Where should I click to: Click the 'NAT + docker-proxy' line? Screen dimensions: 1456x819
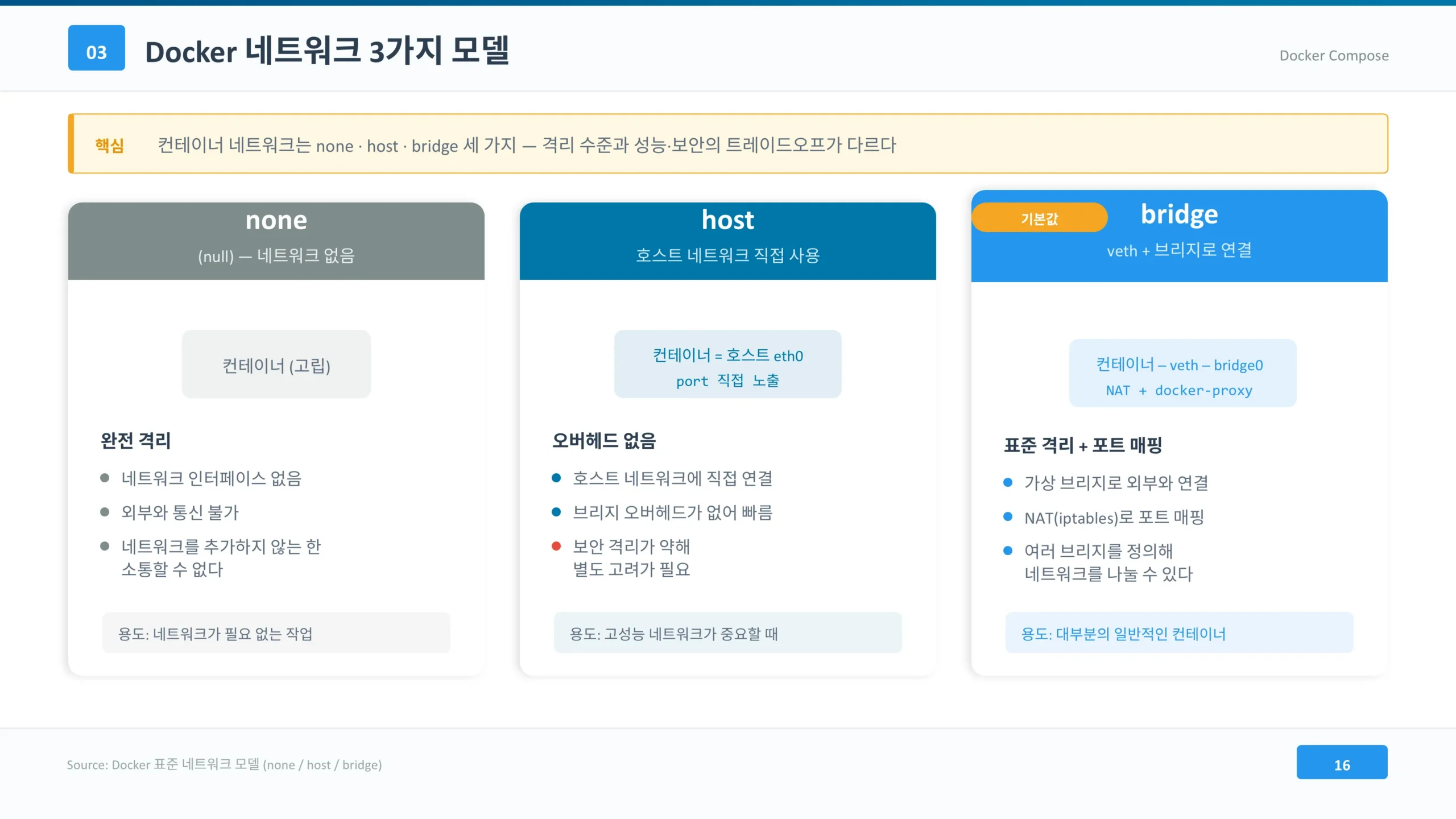click(1180, 390)
